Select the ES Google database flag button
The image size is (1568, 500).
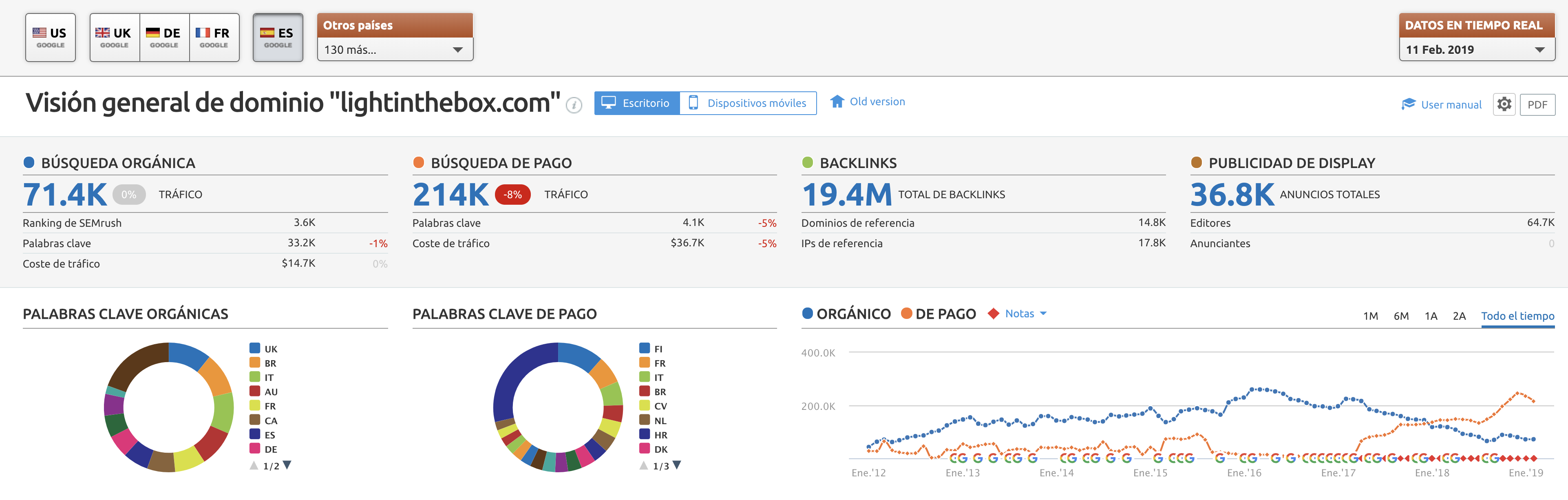tap(278, 38)
